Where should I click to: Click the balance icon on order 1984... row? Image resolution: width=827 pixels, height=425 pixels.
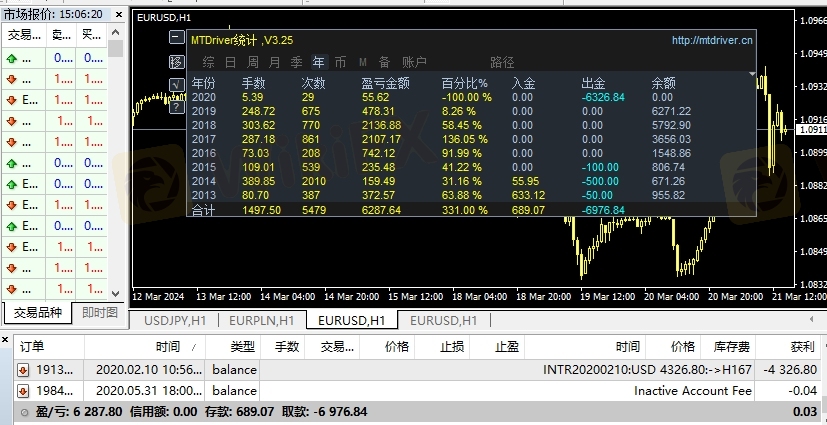(23, 391)
